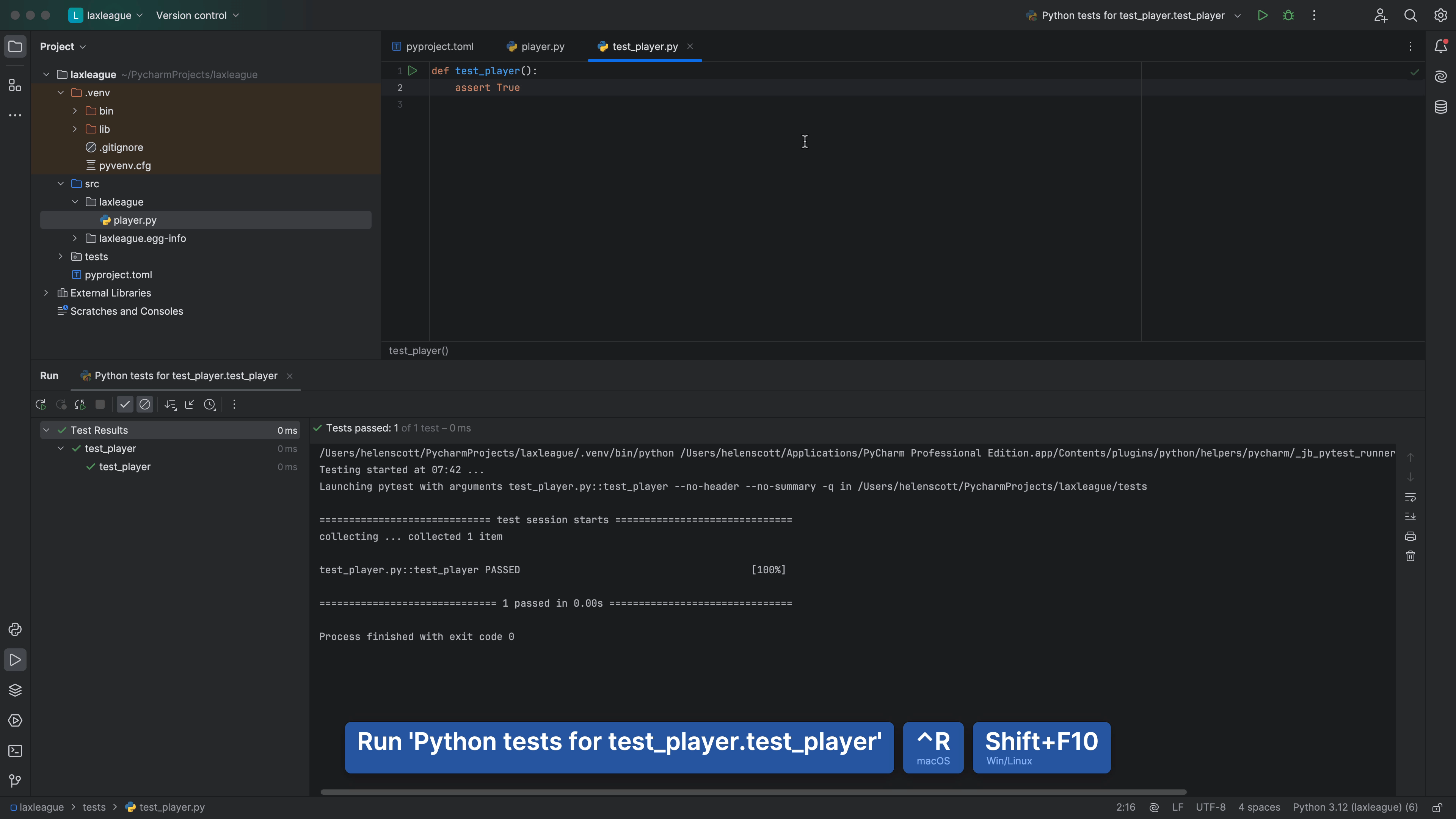This screenshot has width=1456, height=819.
Task: Toggle Show Ignored tests button
Action: coord(145,405)
